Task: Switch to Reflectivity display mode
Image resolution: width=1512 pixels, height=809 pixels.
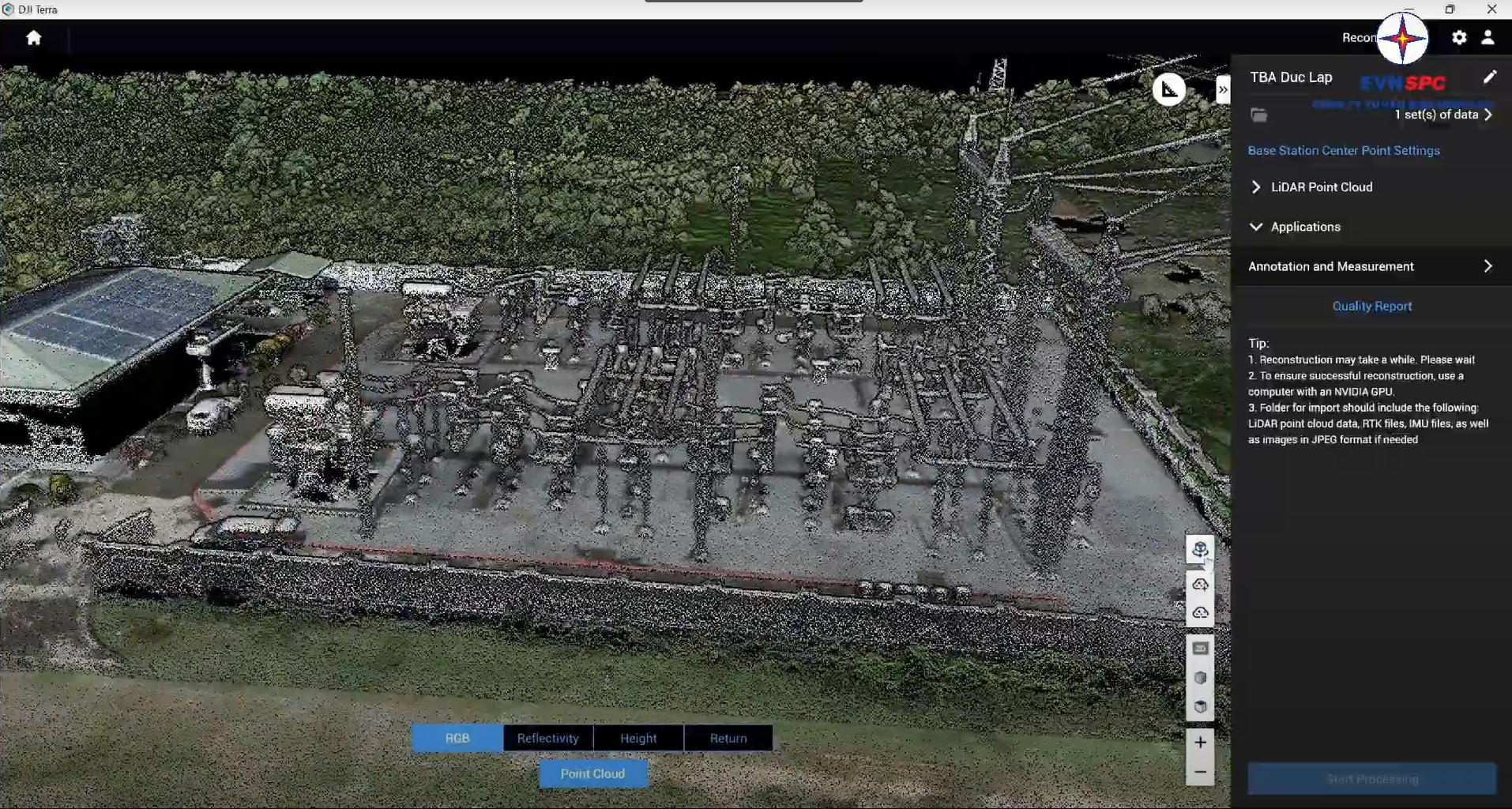Action: (x=548, y=738)
